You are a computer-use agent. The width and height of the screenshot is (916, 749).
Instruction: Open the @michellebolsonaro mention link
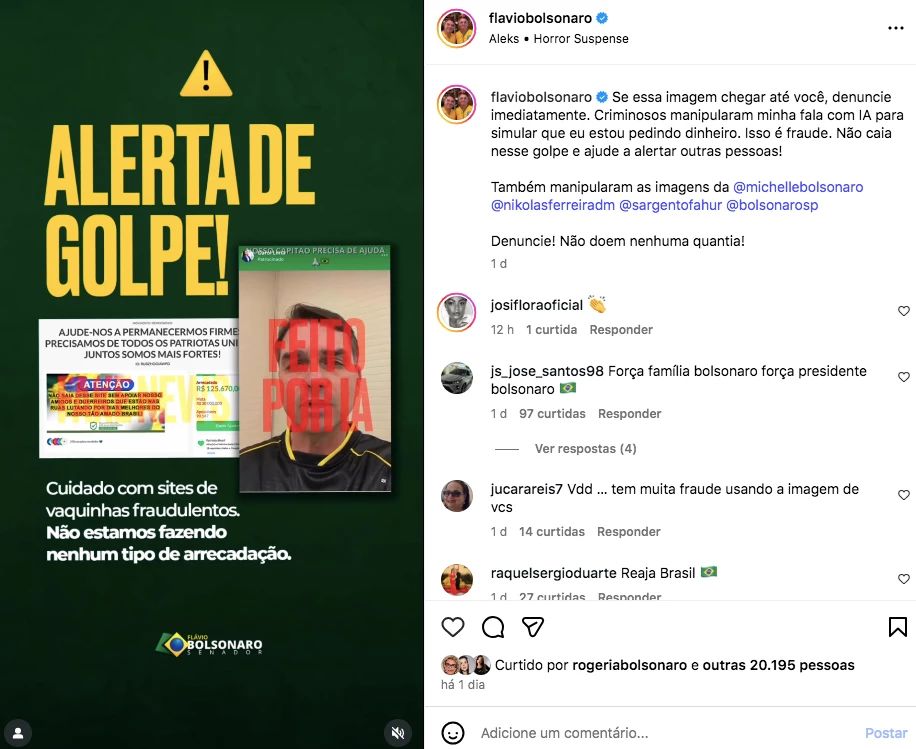pyautogui.click(x=798, y=187)
